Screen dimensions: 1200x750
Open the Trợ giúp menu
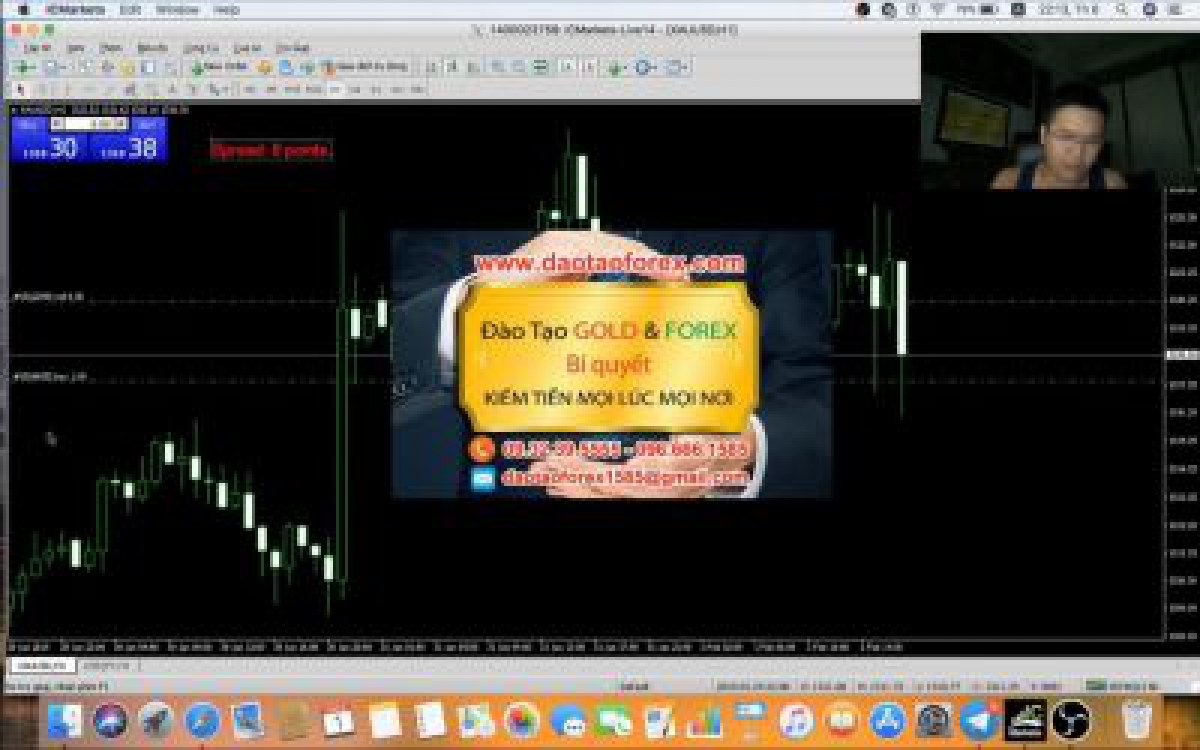pos(292,48)
